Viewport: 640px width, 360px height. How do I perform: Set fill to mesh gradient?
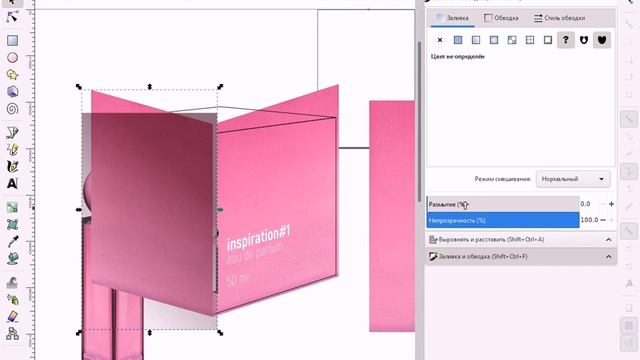click(512, 40)
